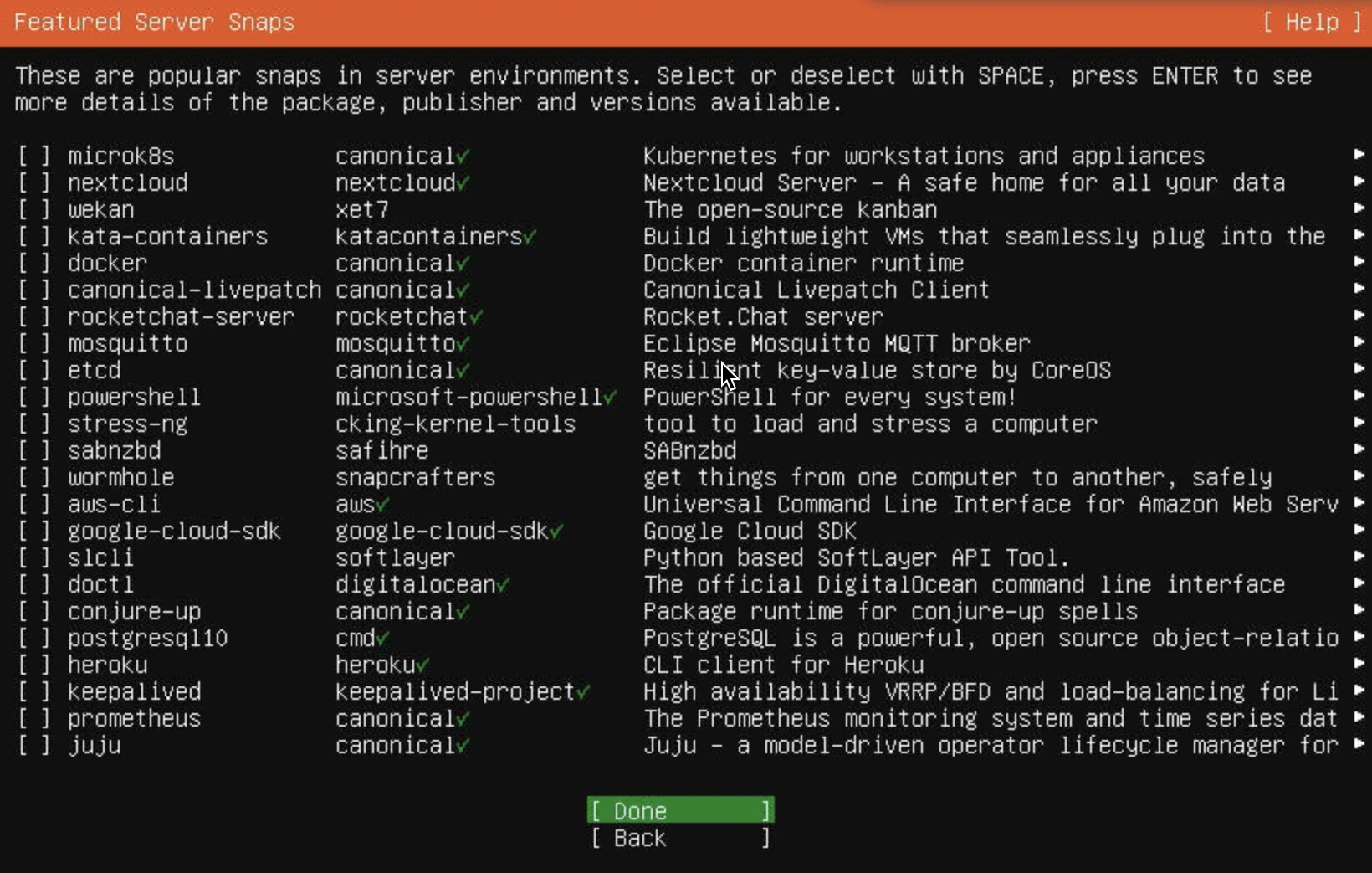1372x873 pixels.
Task: Open details arrow for the juju row
Action: [1359, 744]
